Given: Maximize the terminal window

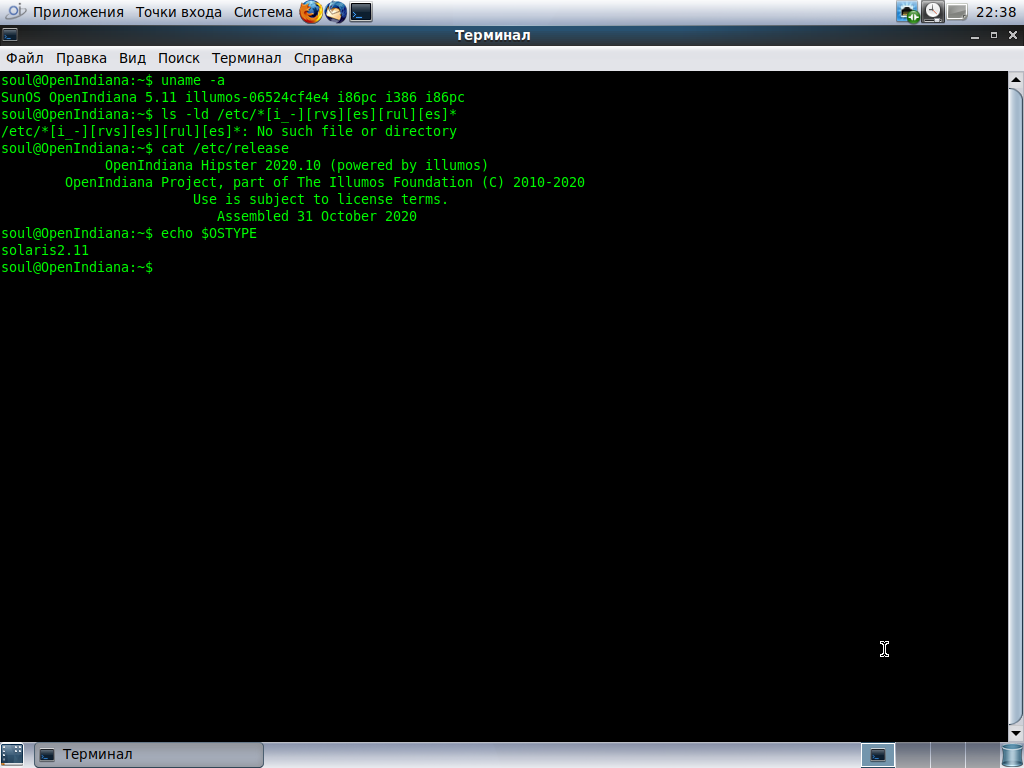Looking at the screenshot, I should point(994,35).
